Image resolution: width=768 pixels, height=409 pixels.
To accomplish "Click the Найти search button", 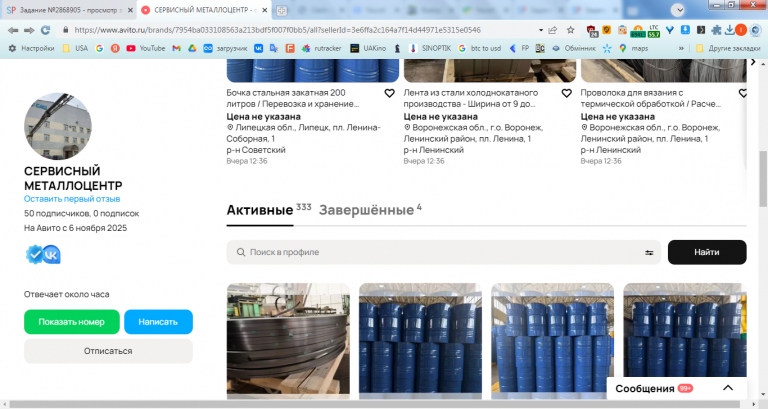I will (707, 252).
